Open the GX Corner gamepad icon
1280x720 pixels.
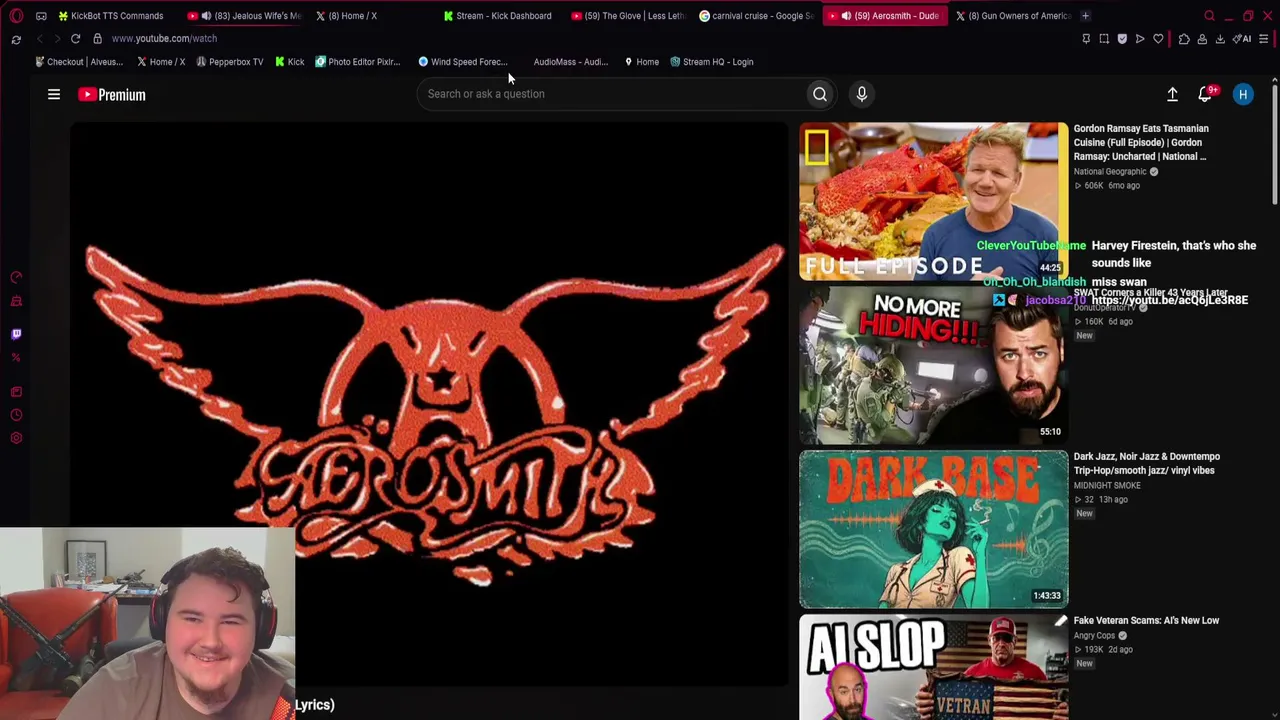pos(41,16)
